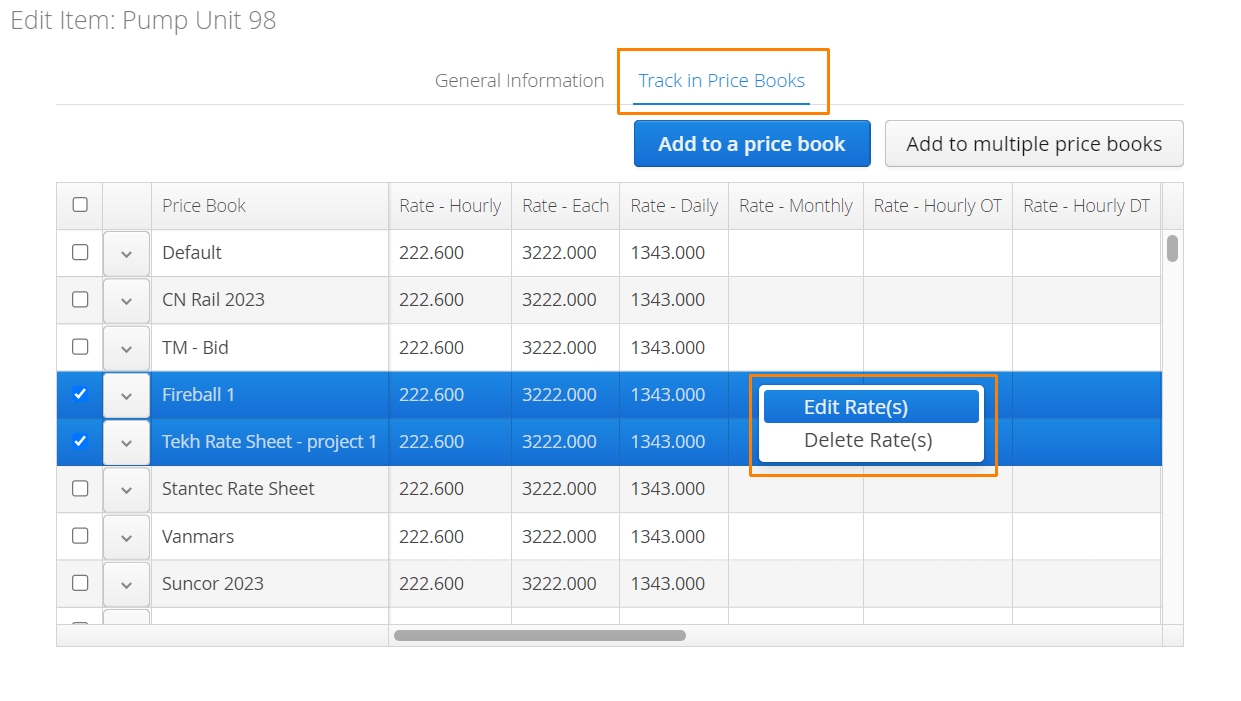Viewport: 1241px width, 701px height.
Task: Check the Vanmars row checkbox
Action: 80,536
